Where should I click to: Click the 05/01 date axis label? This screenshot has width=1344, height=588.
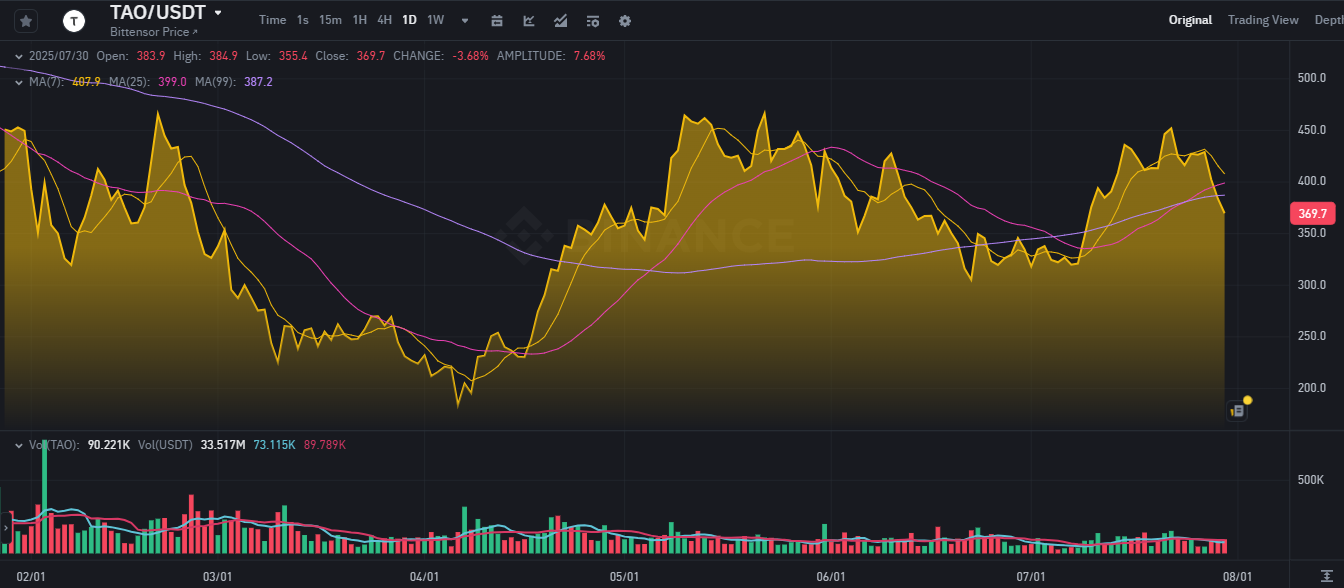(x=624, y=577)
